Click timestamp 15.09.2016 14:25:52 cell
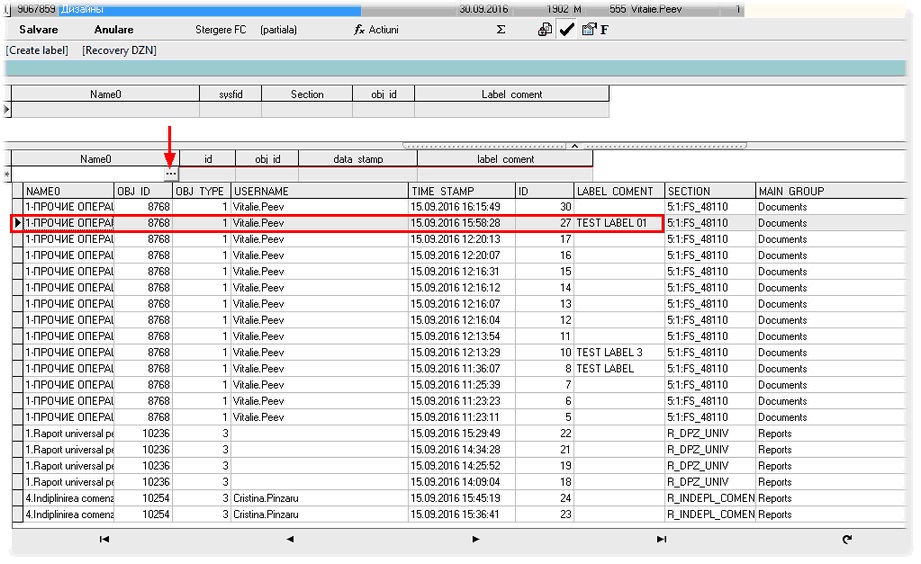 [462, 465]
